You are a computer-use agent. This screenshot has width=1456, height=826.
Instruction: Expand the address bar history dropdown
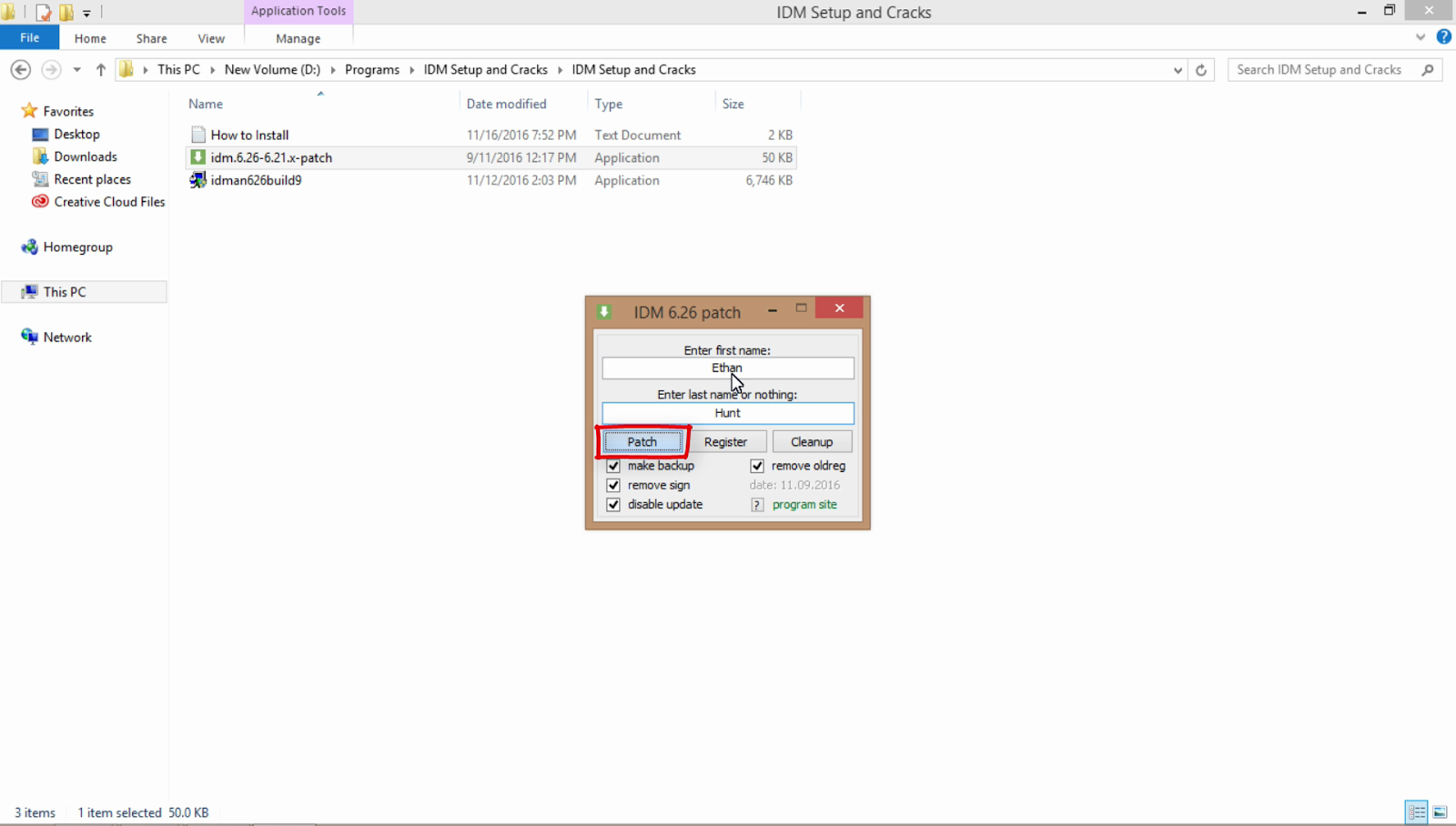(1178, 69)
